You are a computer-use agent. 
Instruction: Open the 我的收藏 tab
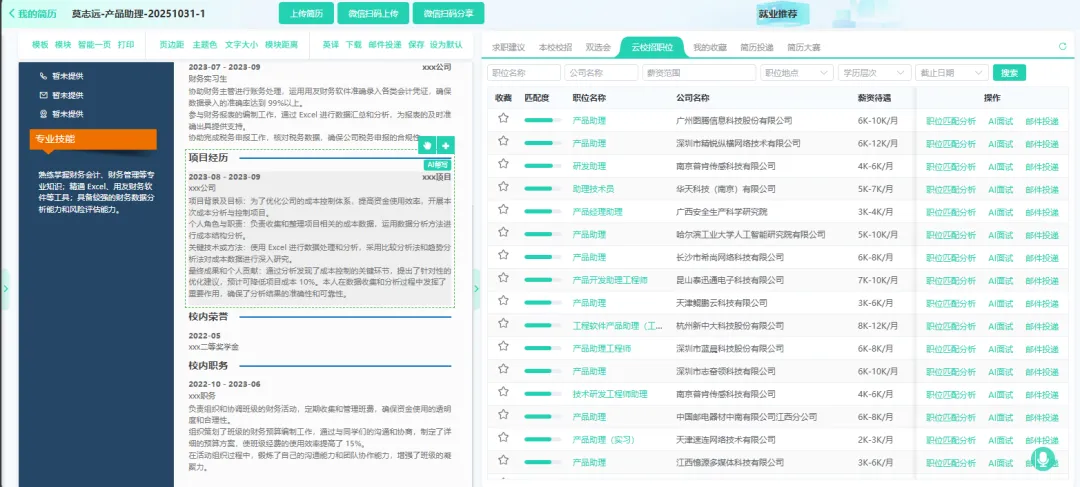[709, 48]
